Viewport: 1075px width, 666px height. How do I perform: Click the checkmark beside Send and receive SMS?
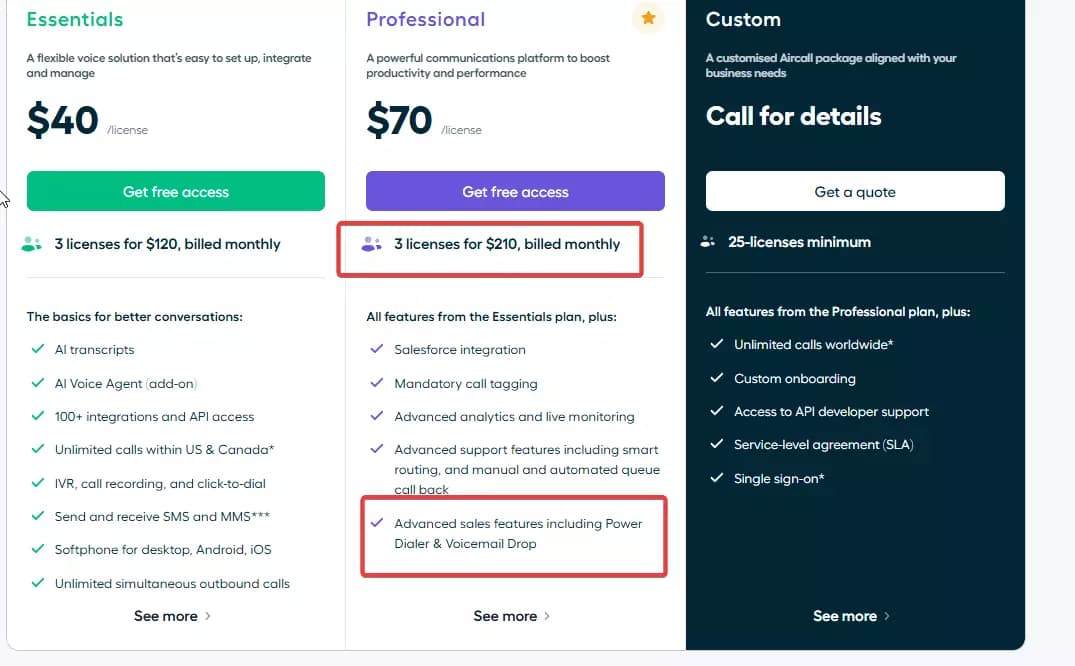pos(40,516)
